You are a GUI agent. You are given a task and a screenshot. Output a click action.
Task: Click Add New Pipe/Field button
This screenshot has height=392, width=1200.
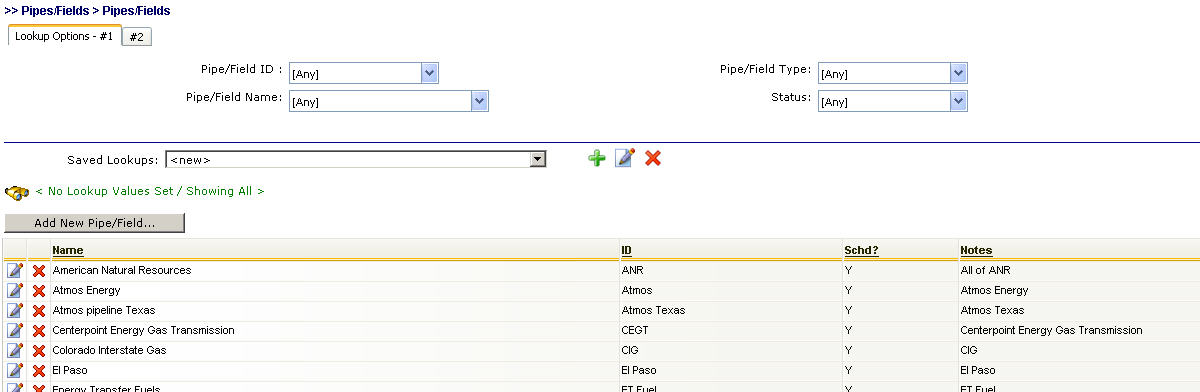coord(95,223)
